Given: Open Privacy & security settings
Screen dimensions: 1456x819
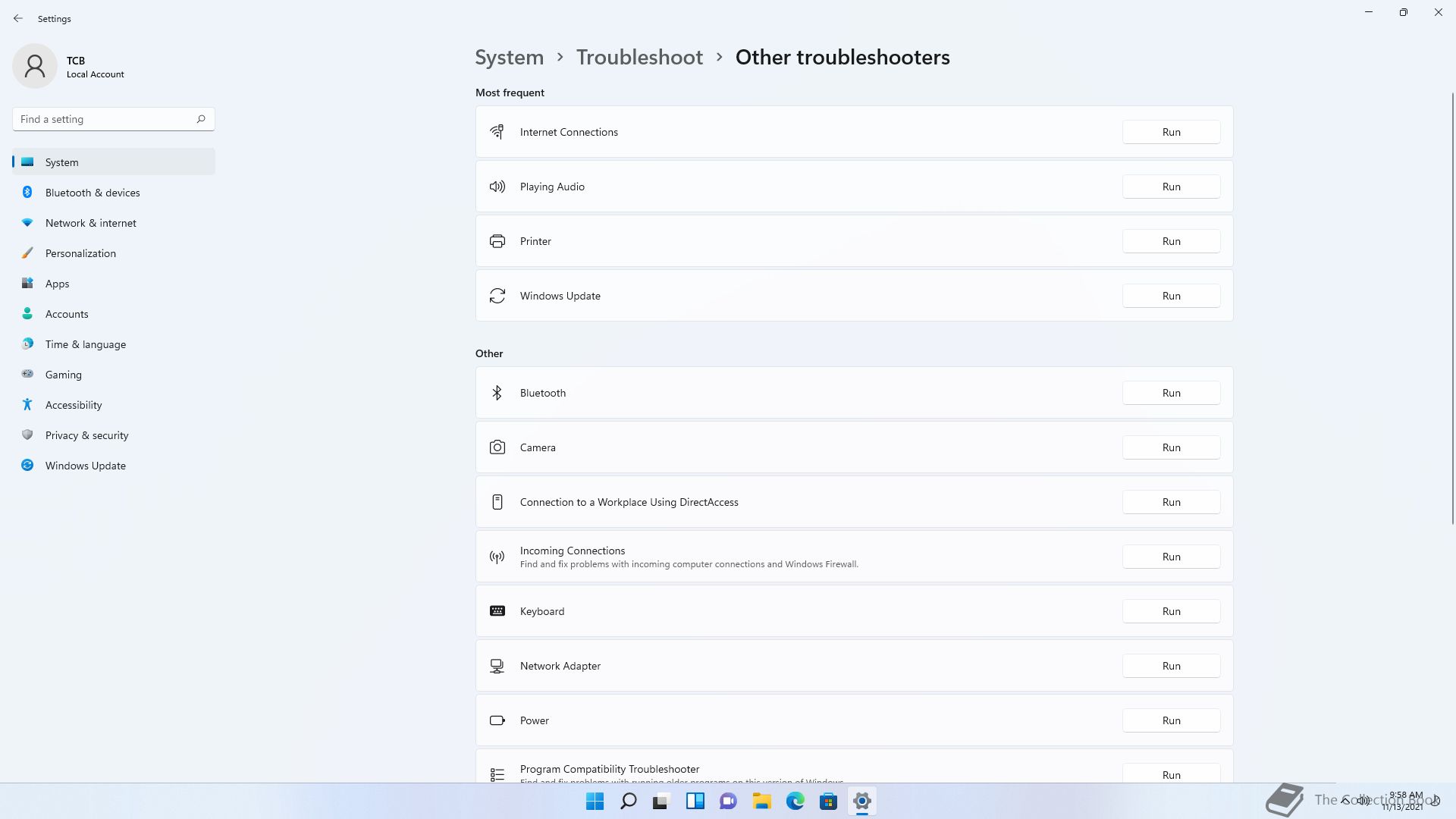Looking at the screenshot, I should pos(114,435).
